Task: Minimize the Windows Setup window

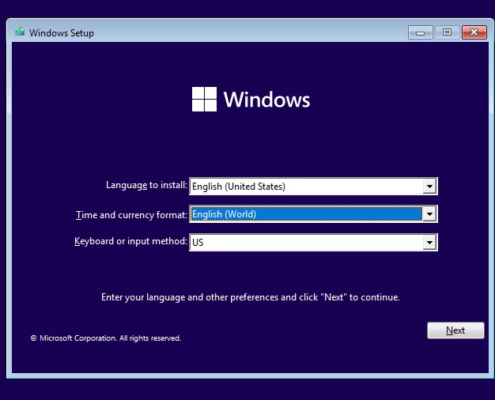Action: click(420, 33)
